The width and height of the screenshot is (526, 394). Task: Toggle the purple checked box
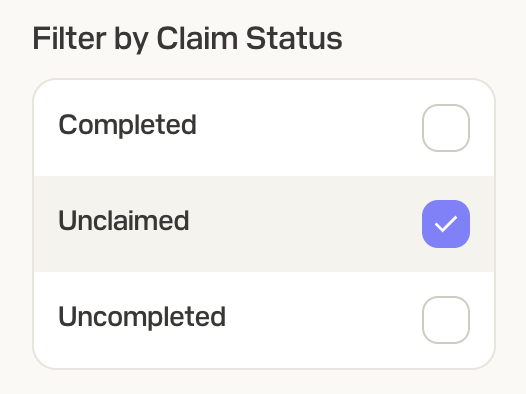446,224
